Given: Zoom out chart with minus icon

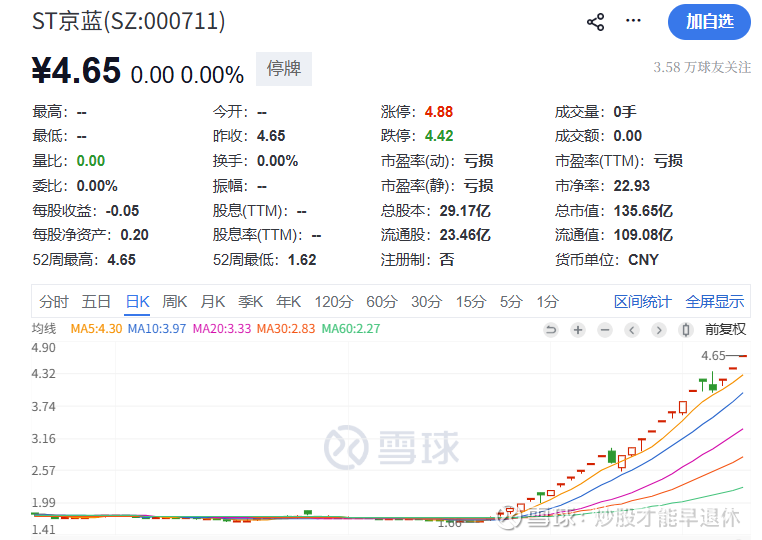Looking at the screenshot, I should 605,330.
